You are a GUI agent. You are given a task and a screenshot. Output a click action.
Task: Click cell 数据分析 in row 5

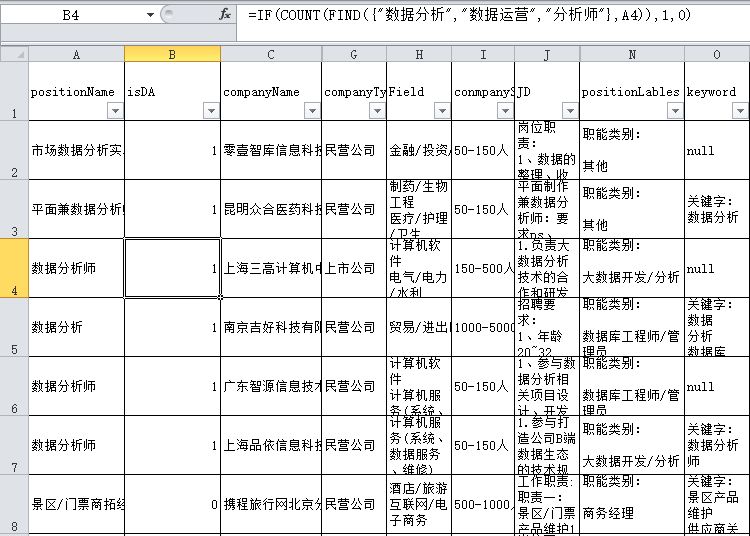[77, 327]
